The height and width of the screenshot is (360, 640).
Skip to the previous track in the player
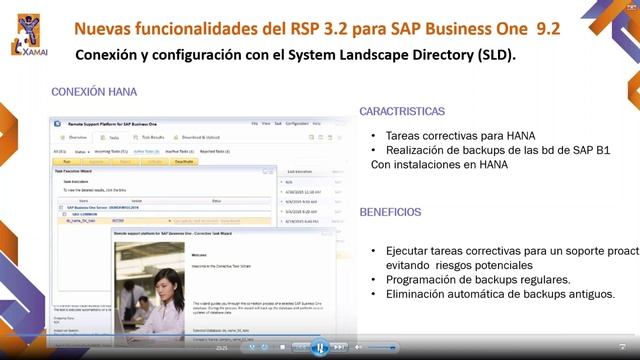301,347
